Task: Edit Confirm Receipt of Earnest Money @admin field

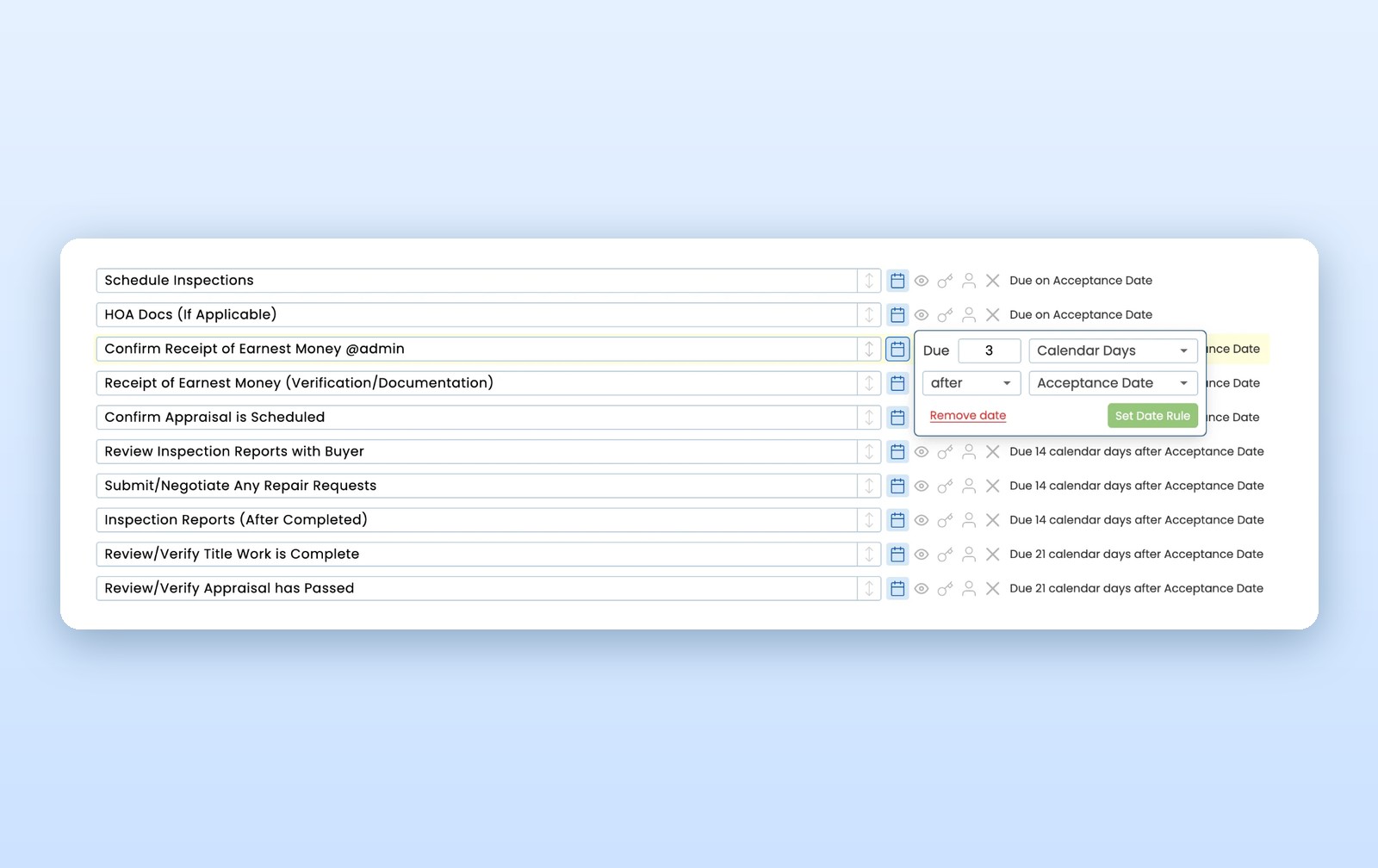Action: coord(476,349)
